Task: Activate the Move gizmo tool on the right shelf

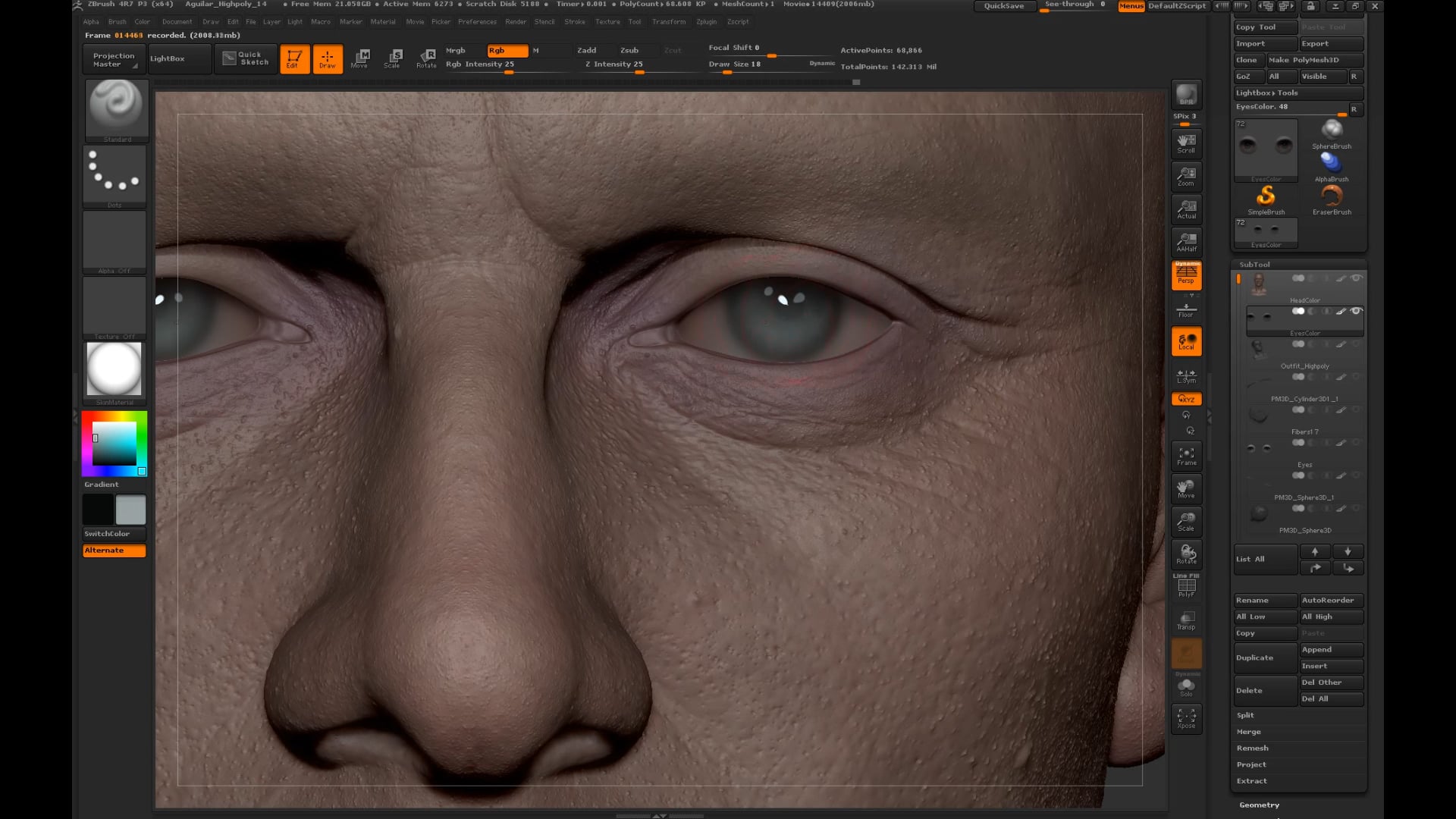Action: coord(1186,489)
